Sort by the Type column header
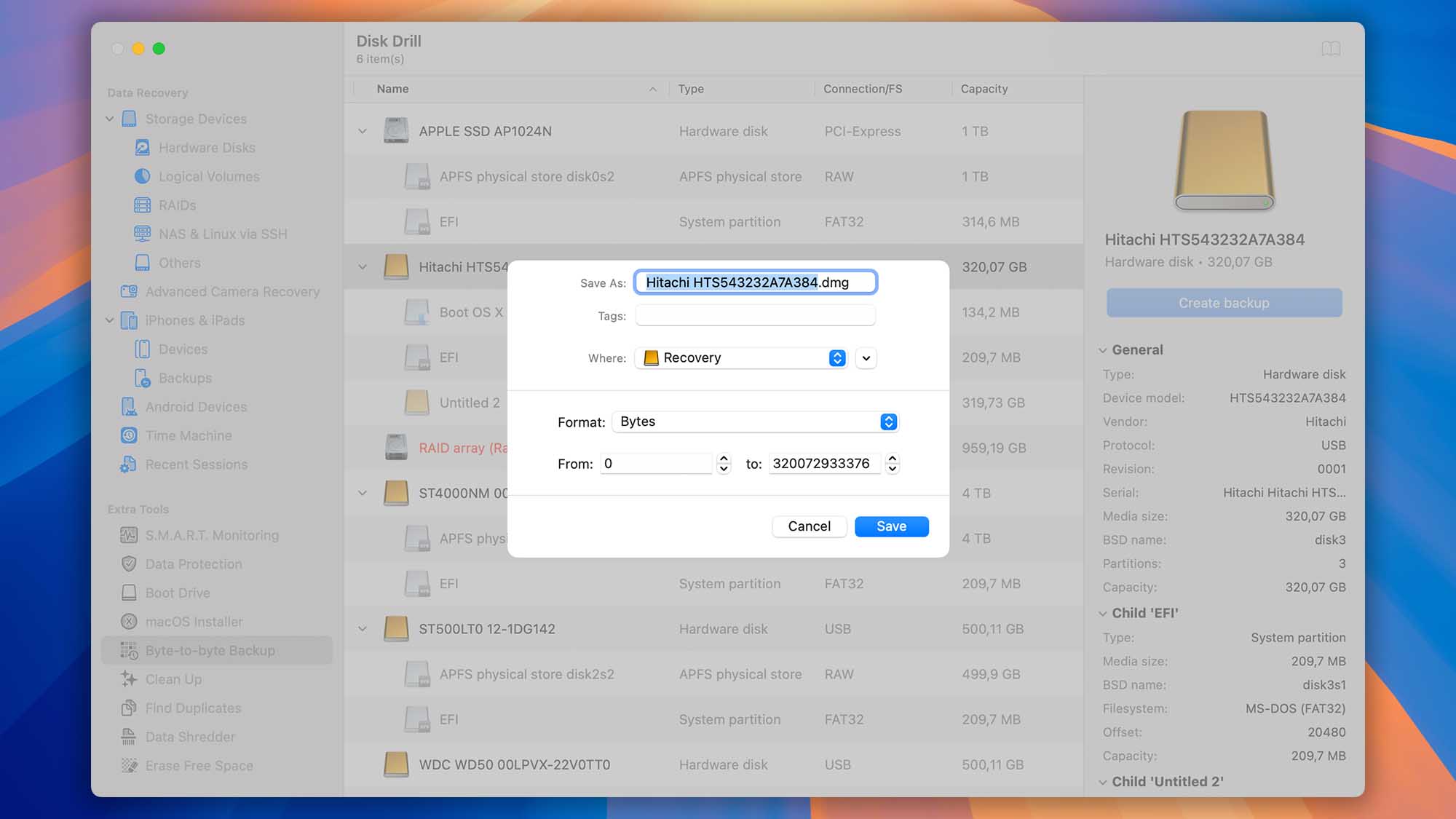This screenshot has height=819, width=1456. pyautogui.click(x=691, y=89)
